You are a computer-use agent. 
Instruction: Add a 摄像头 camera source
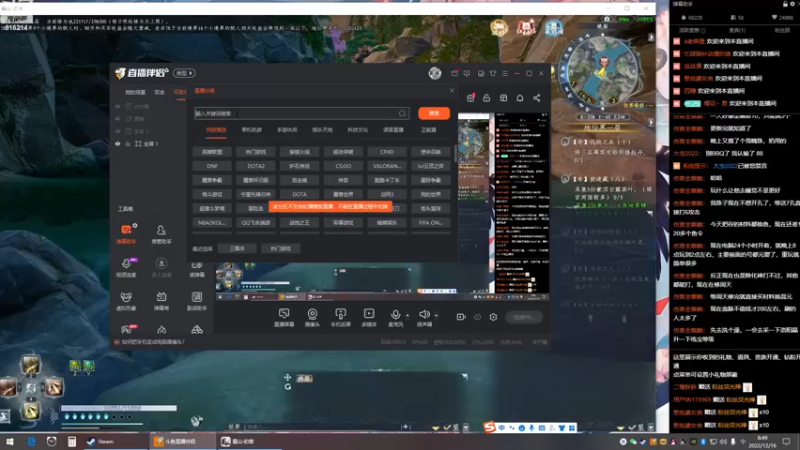312,317
